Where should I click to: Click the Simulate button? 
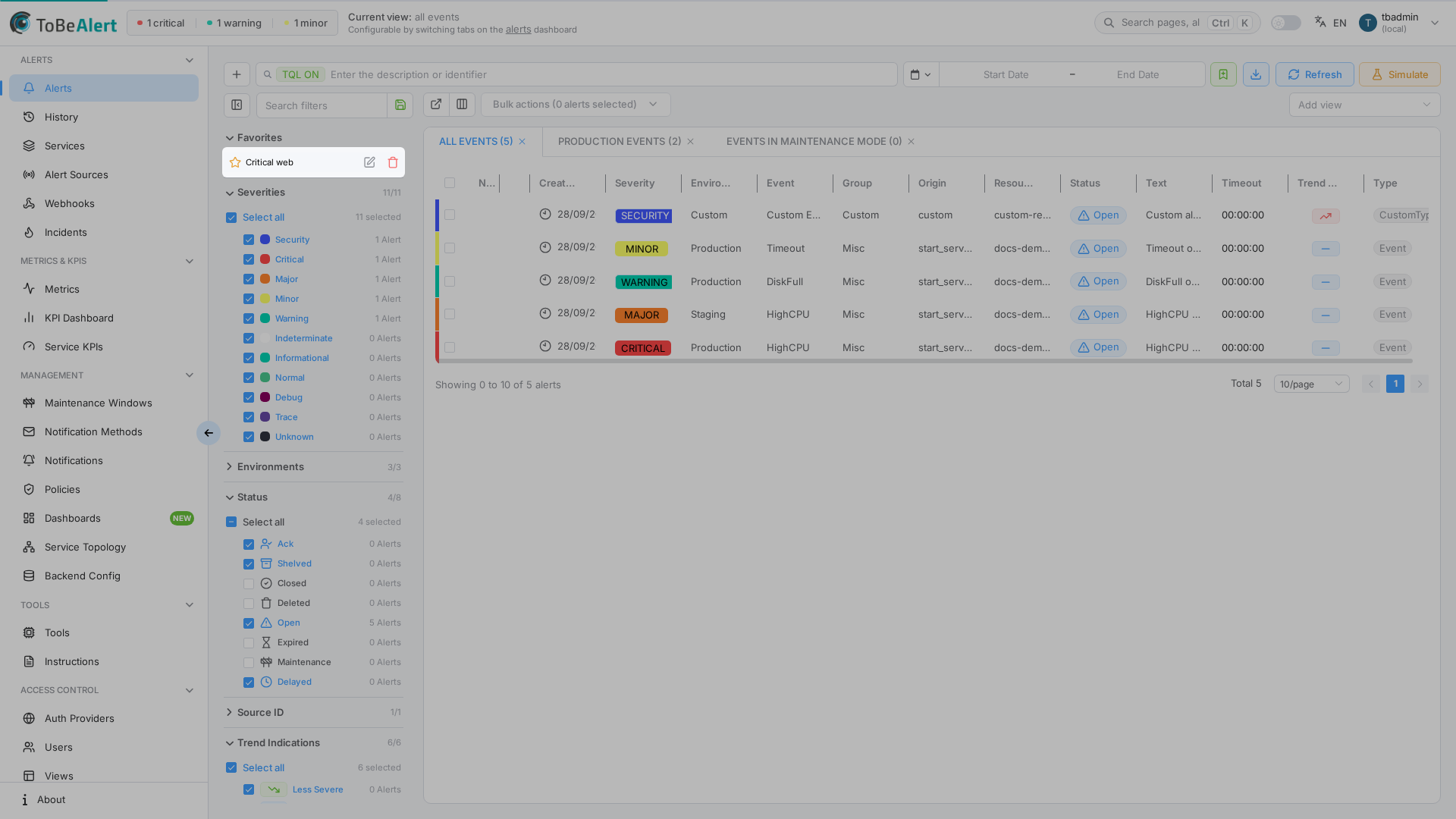(x=1399, y=74)
